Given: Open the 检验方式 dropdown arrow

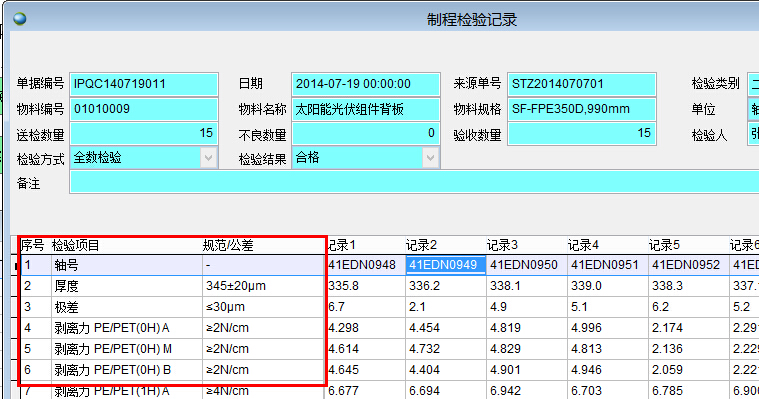Looking at the screenshot, I should coord(209,158).
